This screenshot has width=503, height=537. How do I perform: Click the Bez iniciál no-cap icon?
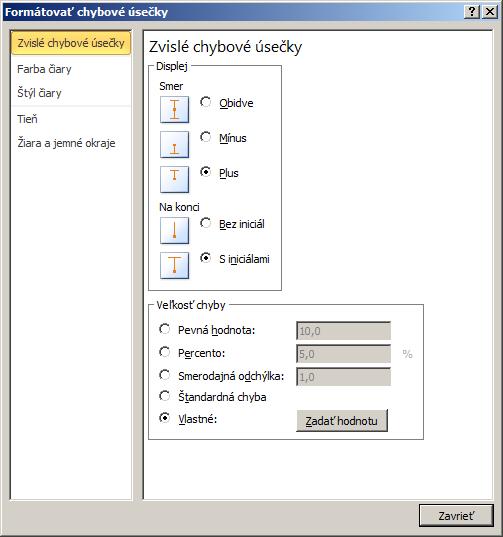point(174,230)
